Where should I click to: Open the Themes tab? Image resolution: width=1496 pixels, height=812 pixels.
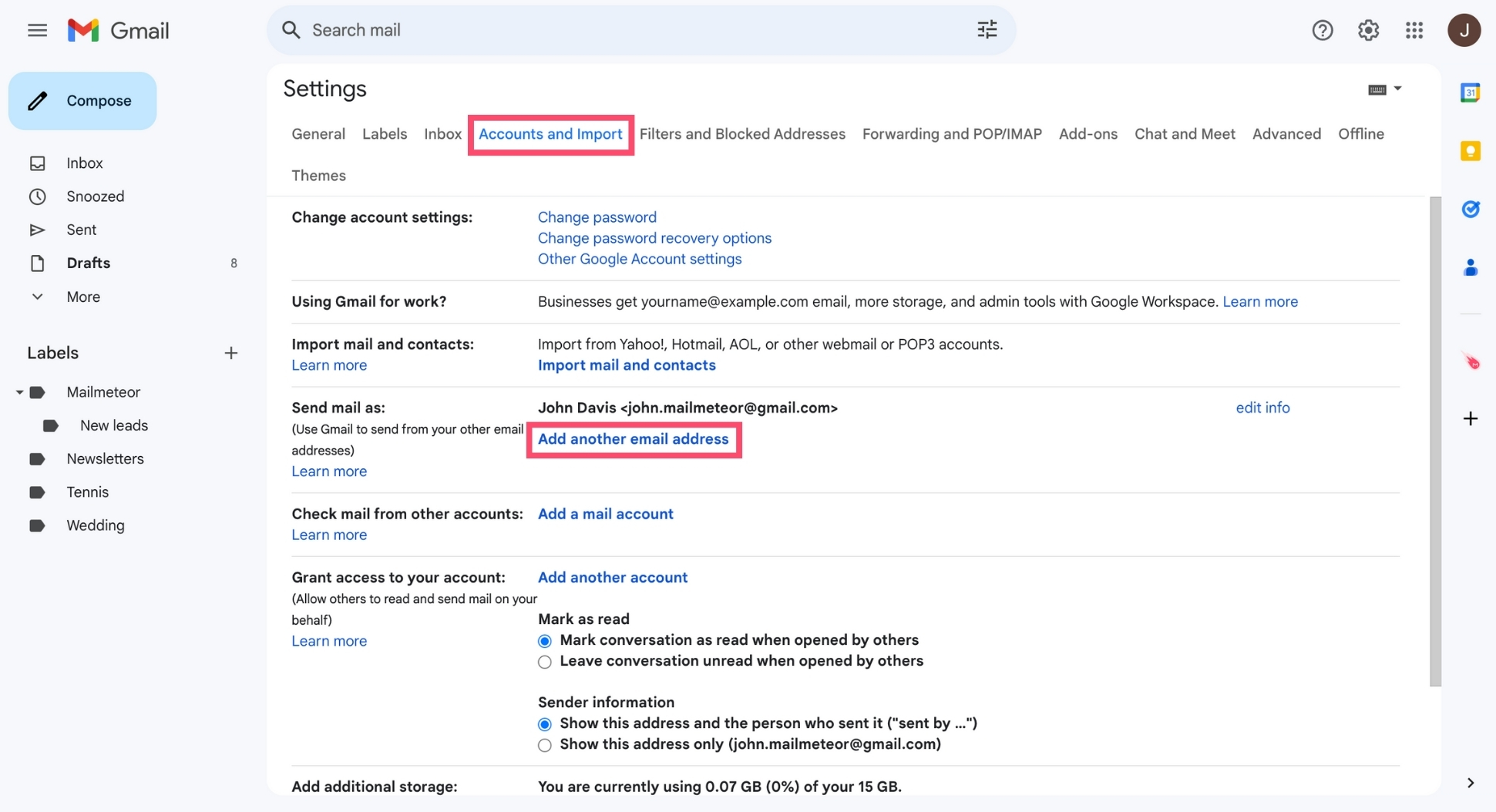[318, 176]
